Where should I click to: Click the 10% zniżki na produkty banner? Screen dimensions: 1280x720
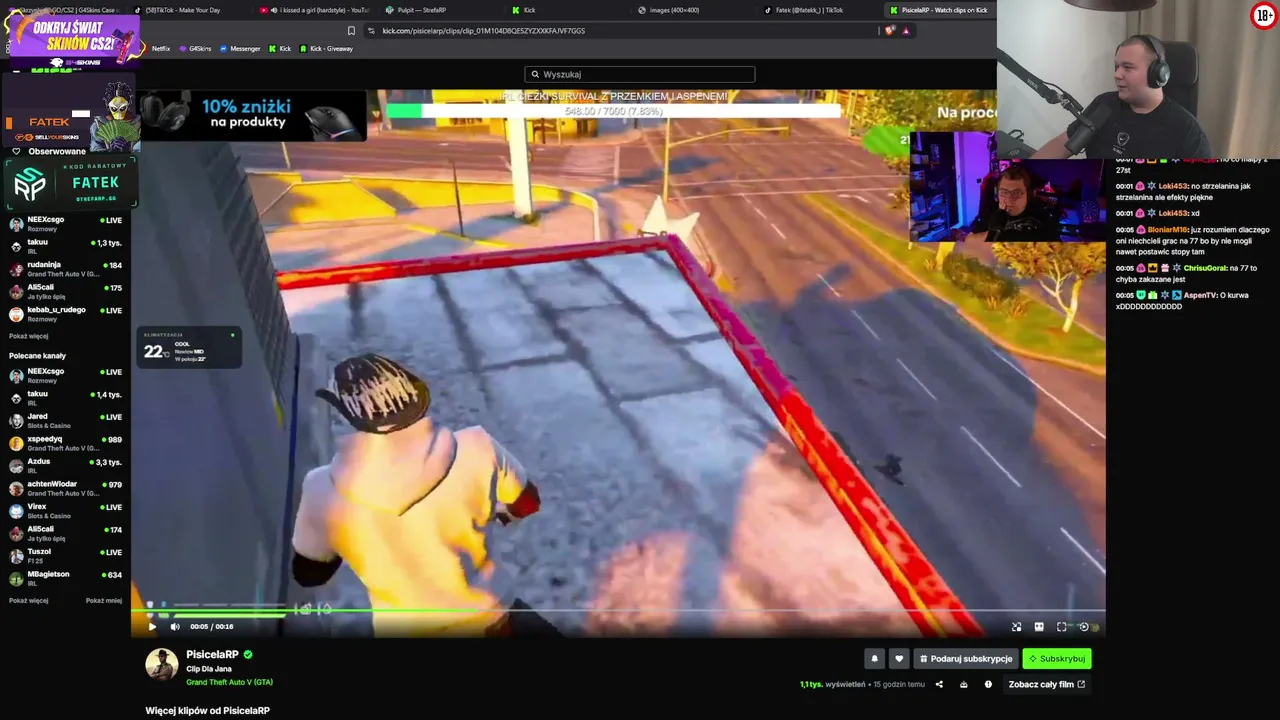tap(253, 115)
